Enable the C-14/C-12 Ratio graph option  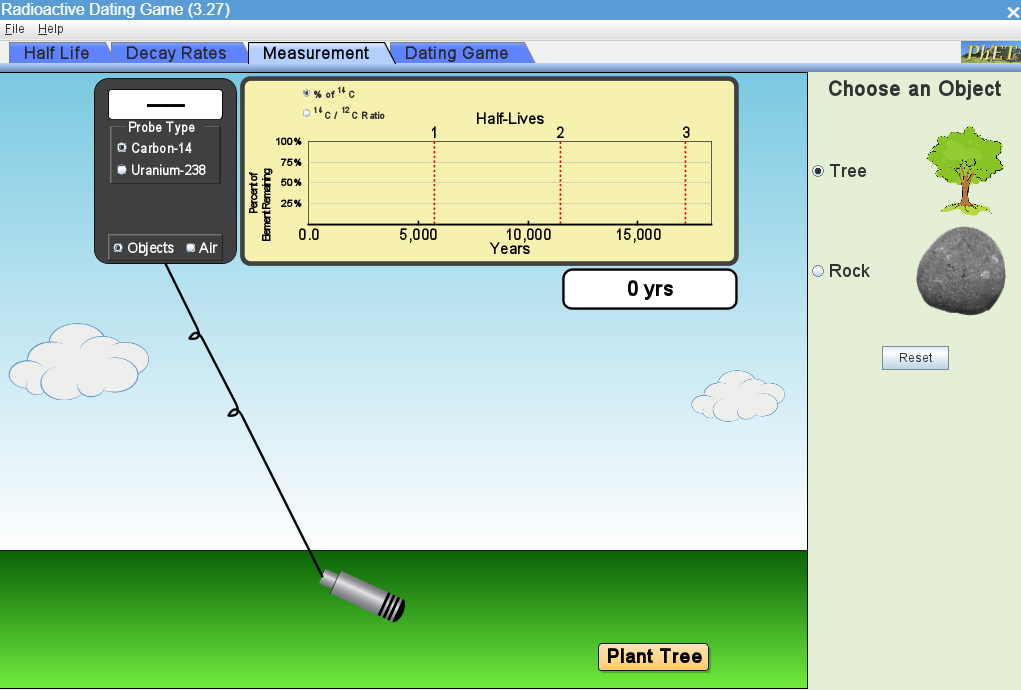pos(307,113)
